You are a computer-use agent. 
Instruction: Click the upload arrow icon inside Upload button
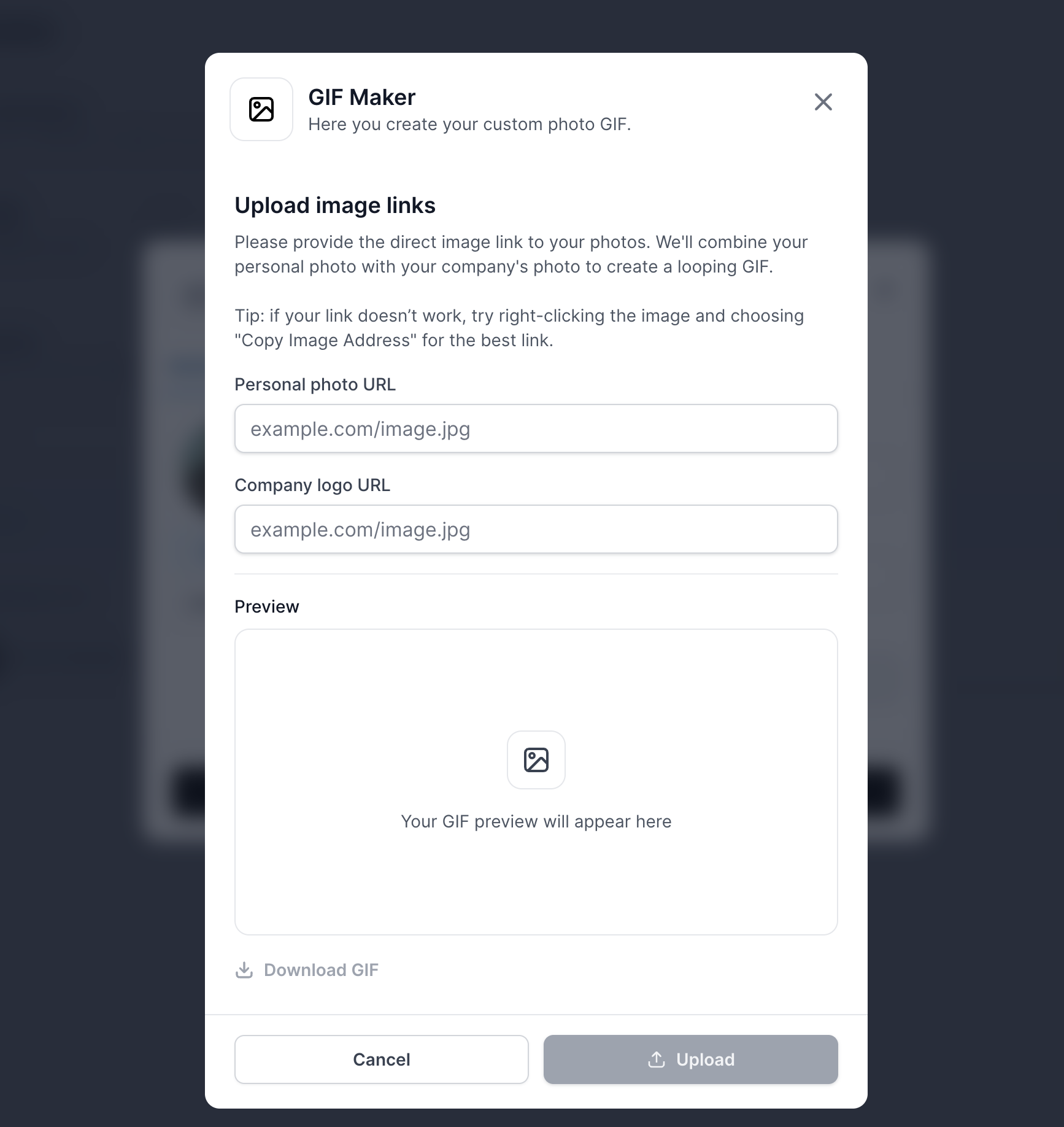tap(657, 1059)
